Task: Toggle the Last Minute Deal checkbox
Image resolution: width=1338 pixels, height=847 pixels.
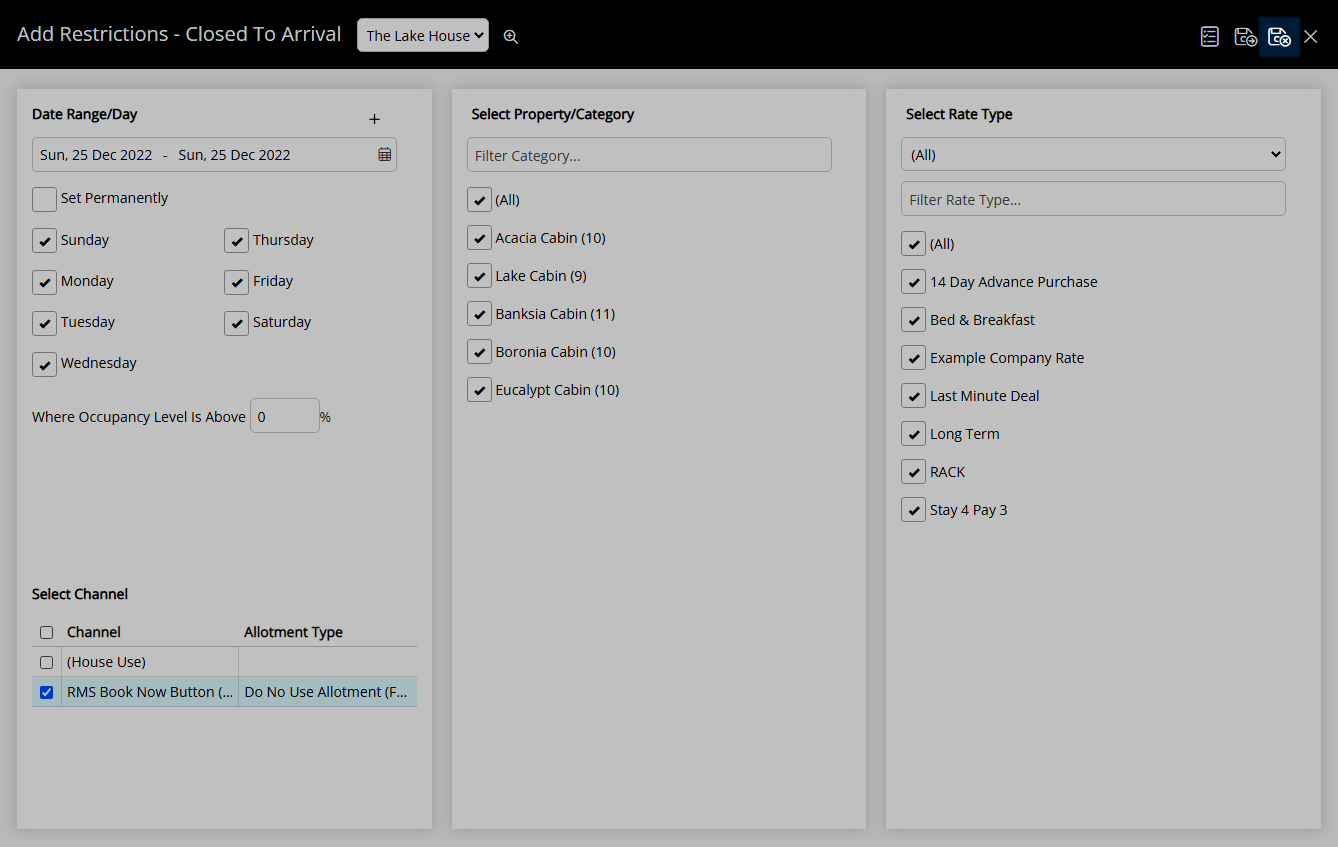Action: pyautogui.click(x=913, y=396)
